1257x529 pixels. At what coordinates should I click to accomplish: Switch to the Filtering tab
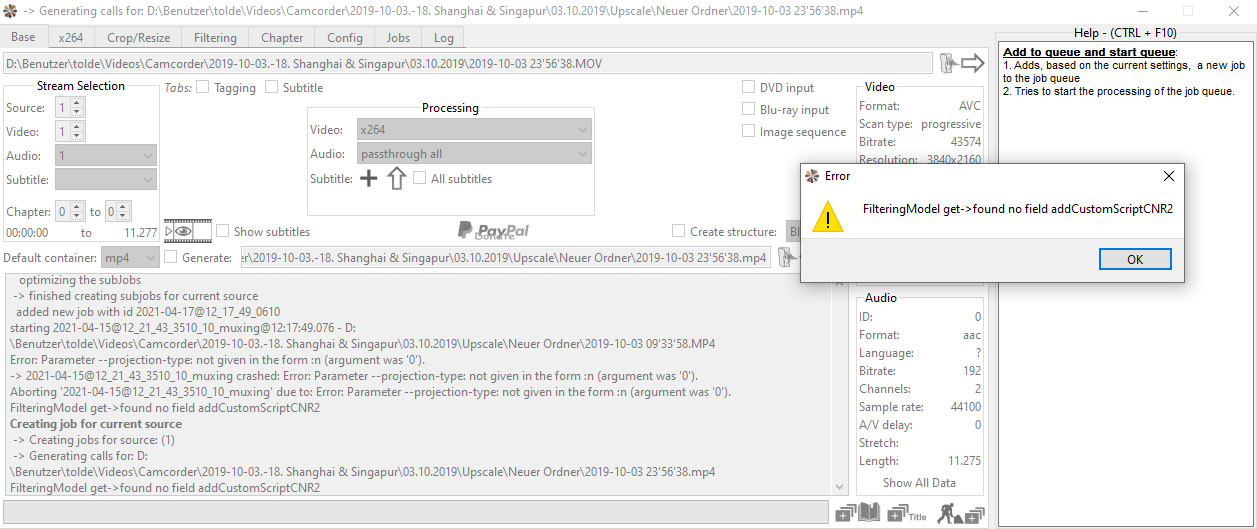215,38
